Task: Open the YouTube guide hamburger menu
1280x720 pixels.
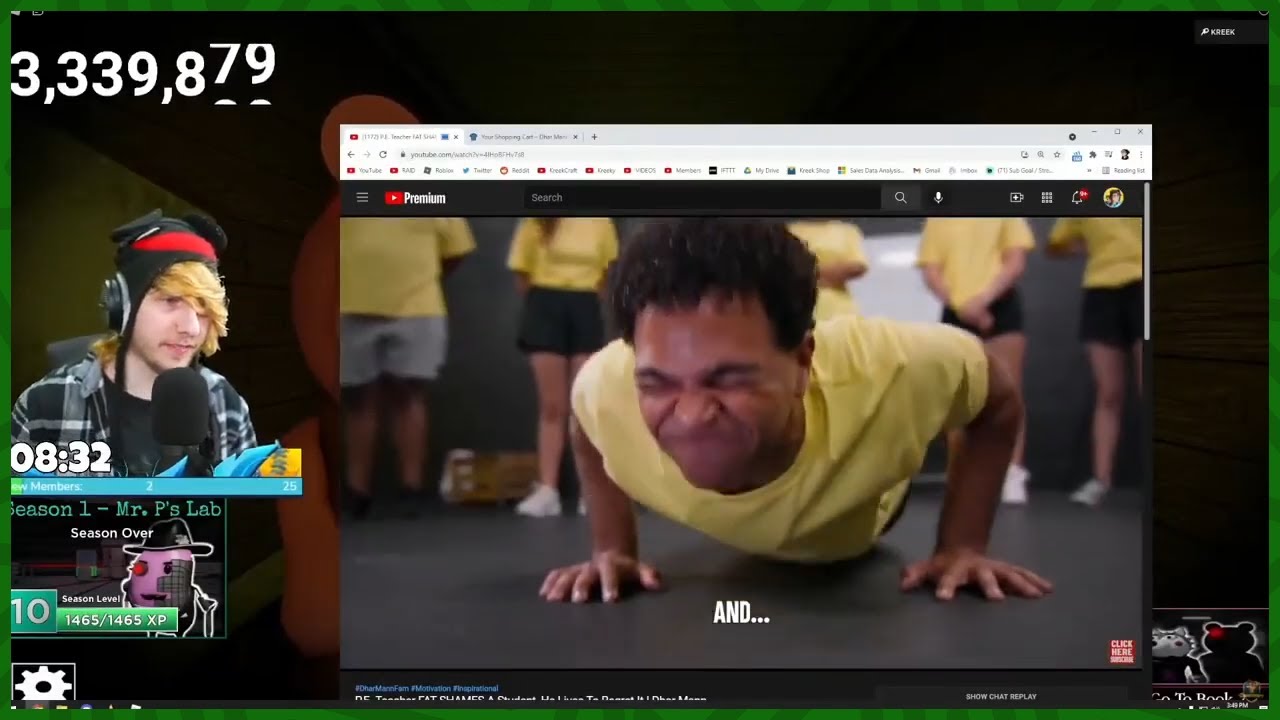Action: (x=362, y=198)
